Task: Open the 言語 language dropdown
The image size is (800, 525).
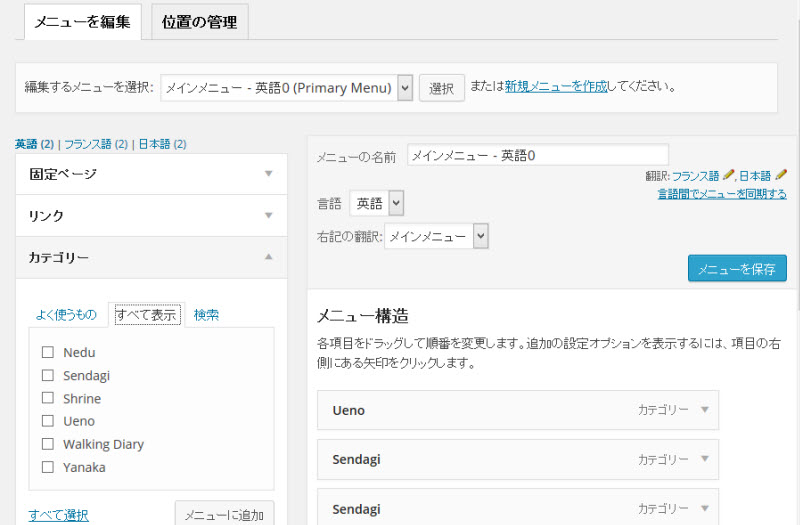Action: coord(377,203)
